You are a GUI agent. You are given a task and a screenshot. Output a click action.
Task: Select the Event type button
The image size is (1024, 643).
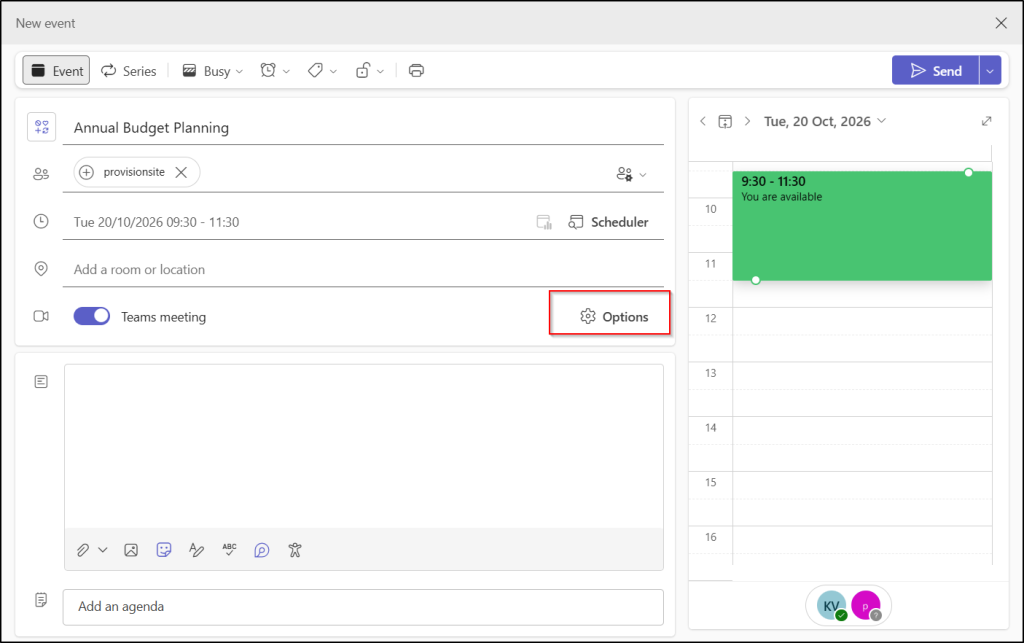[x=56, y=71]
